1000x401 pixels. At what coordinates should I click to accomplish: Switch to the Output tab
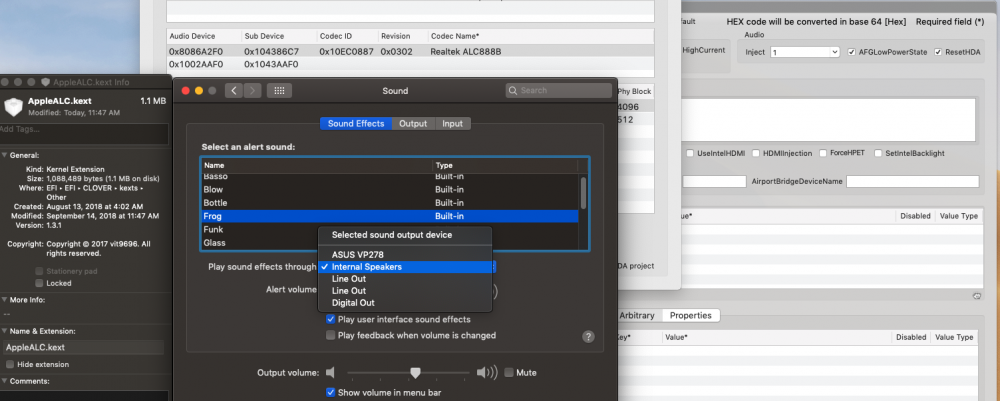413,124
